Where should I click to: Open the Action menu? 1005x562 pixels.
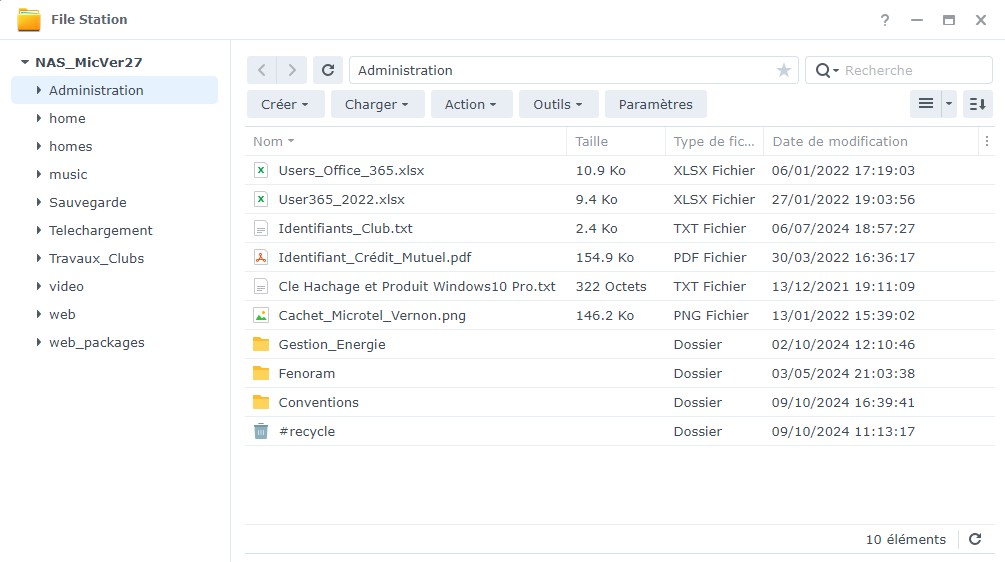(471, 104)
